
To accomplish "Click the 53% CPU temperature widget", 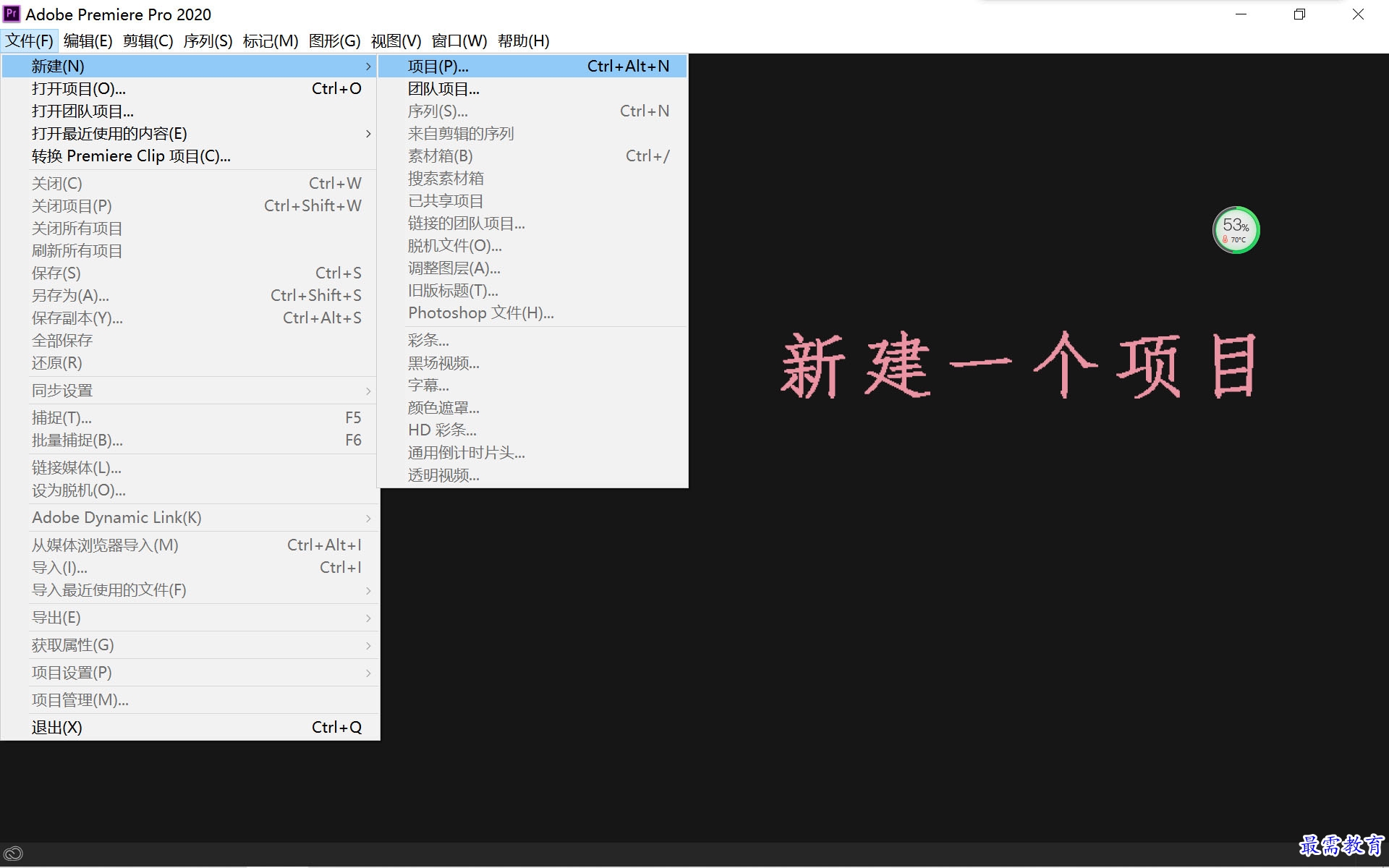I will click(1236, 230).
